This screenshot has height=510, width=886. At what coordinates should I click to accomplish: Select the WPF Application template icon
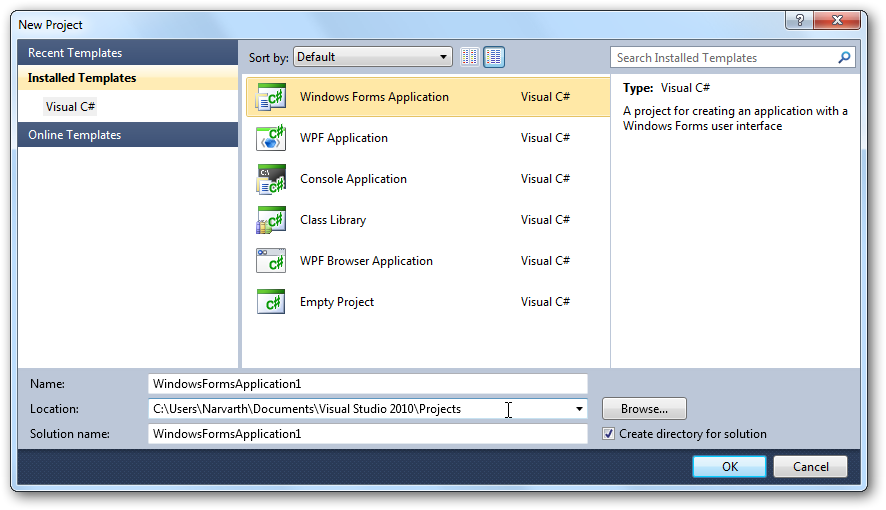271,138
